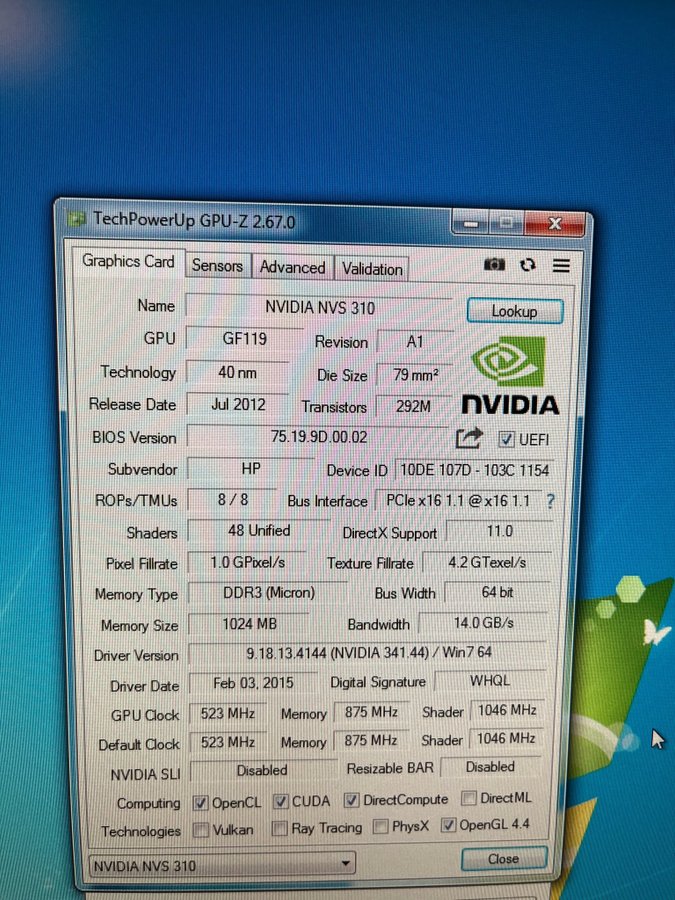Open the Advanced tab
Viewport: 675px width, 900px height.
point(292,267)
